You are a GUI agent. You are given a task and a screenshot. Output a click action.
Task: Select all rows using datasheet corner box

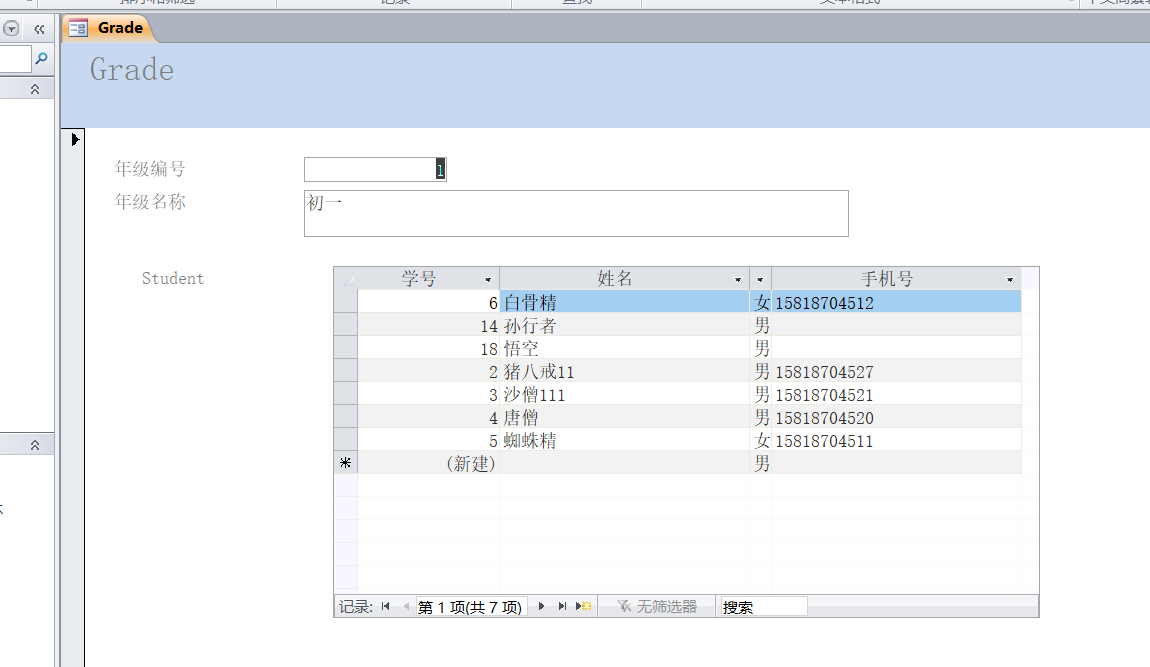(x=346, y=279)
